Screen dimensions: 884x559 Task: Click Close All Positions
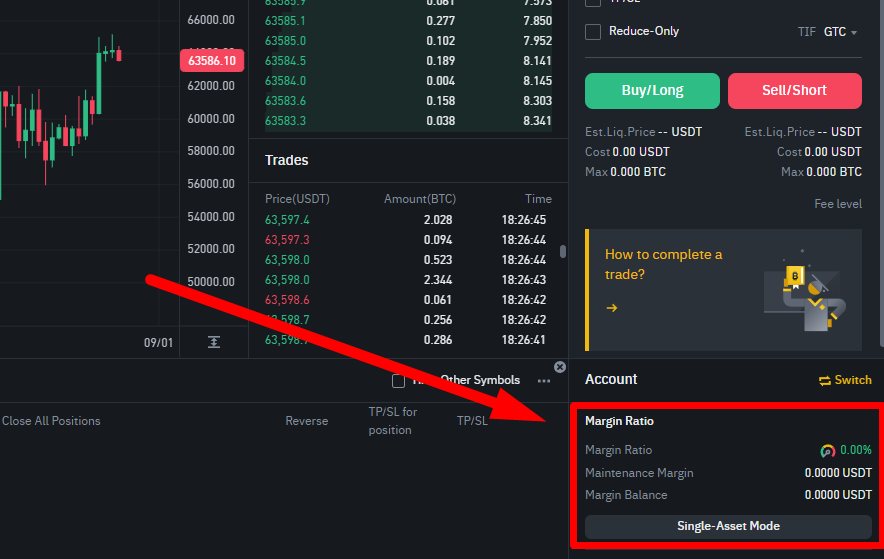51,421
